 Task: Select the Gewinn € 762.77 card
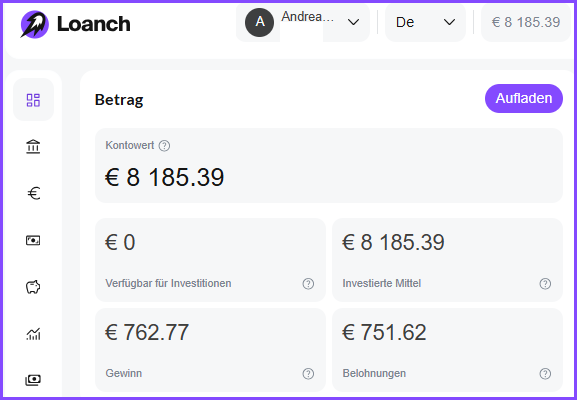coord(210,350)
